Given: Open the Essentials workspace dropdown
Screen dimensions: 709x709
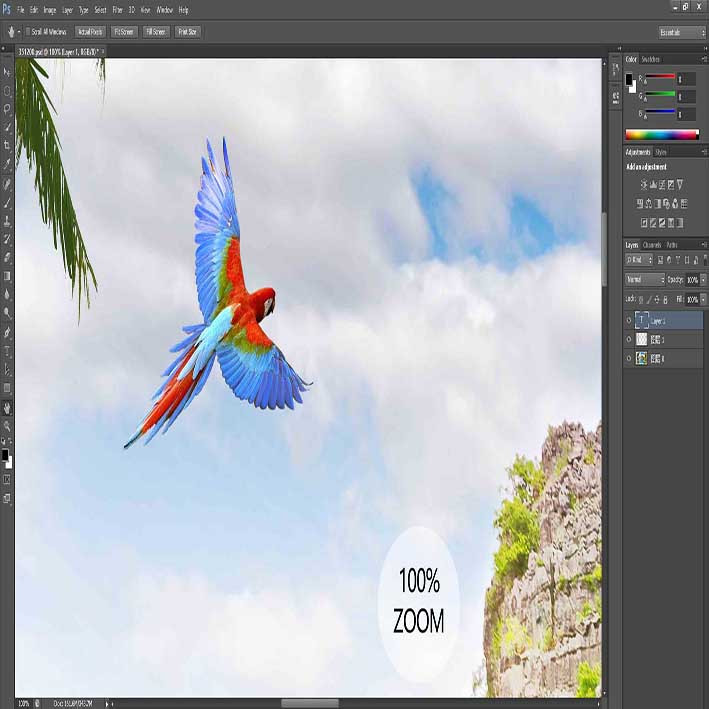Looking at the screenshot, I should [x=682, y=32].
